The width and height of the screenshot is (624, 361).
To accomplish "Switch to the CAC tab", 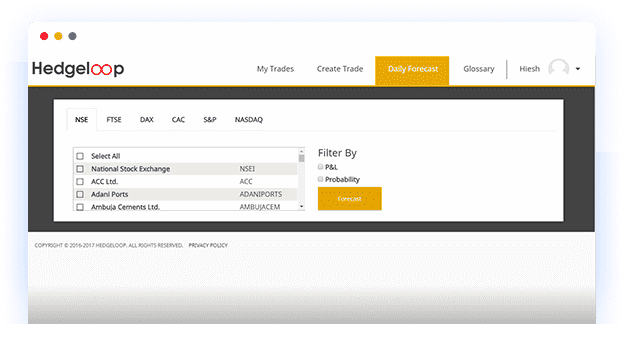I will point(178,119).
